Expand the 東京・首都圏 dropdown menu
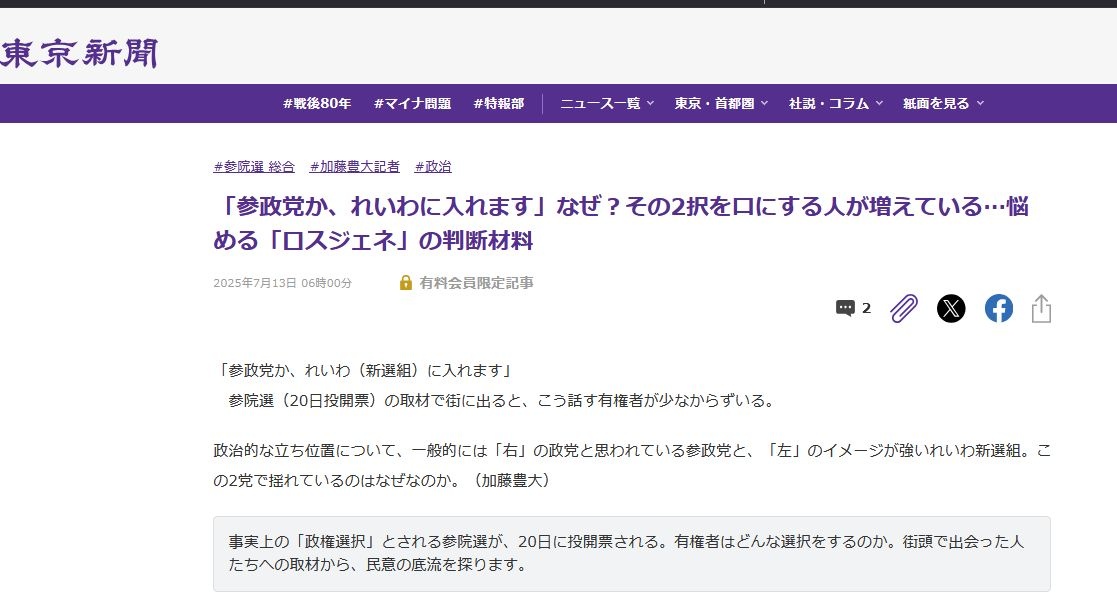1117x610 pixels. point(721,103)
